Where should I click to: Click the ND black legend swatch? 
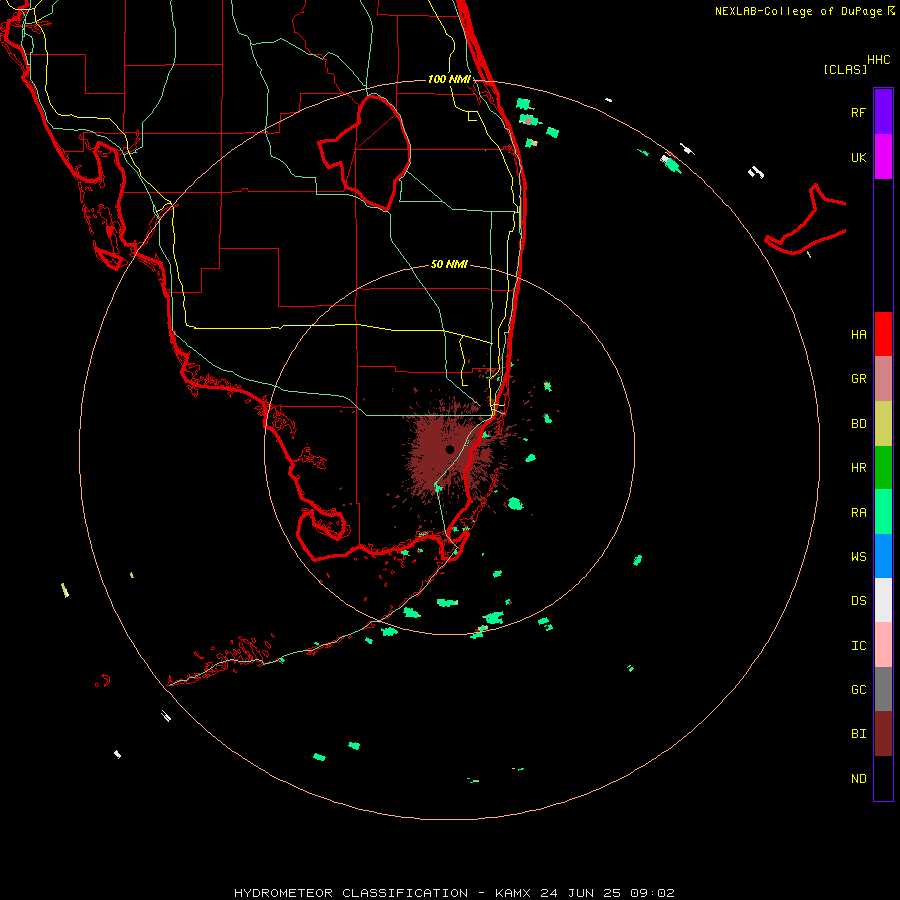[x=883, y=778]
